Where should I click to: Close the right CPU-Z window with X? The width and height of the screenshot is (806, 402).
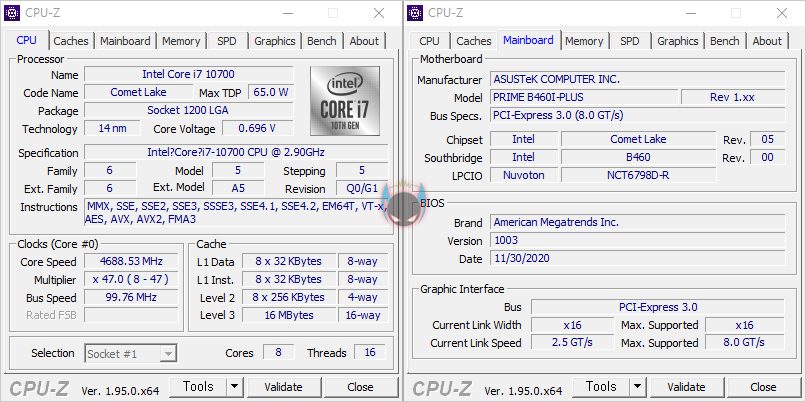pos(782,13)
